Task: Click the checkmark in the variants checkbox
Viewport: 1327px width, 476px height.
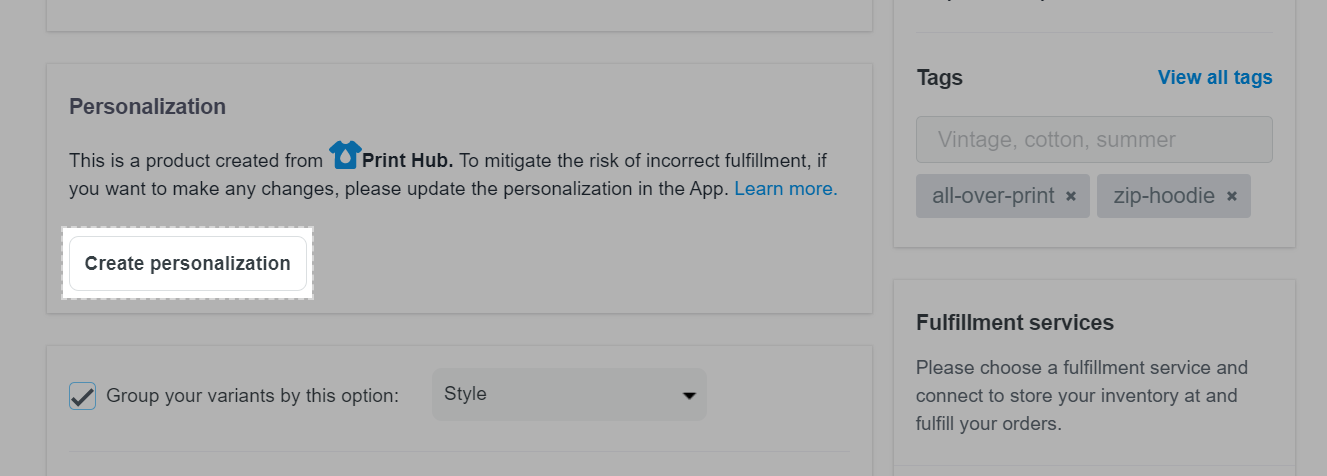Action: (x=82, y=396)
